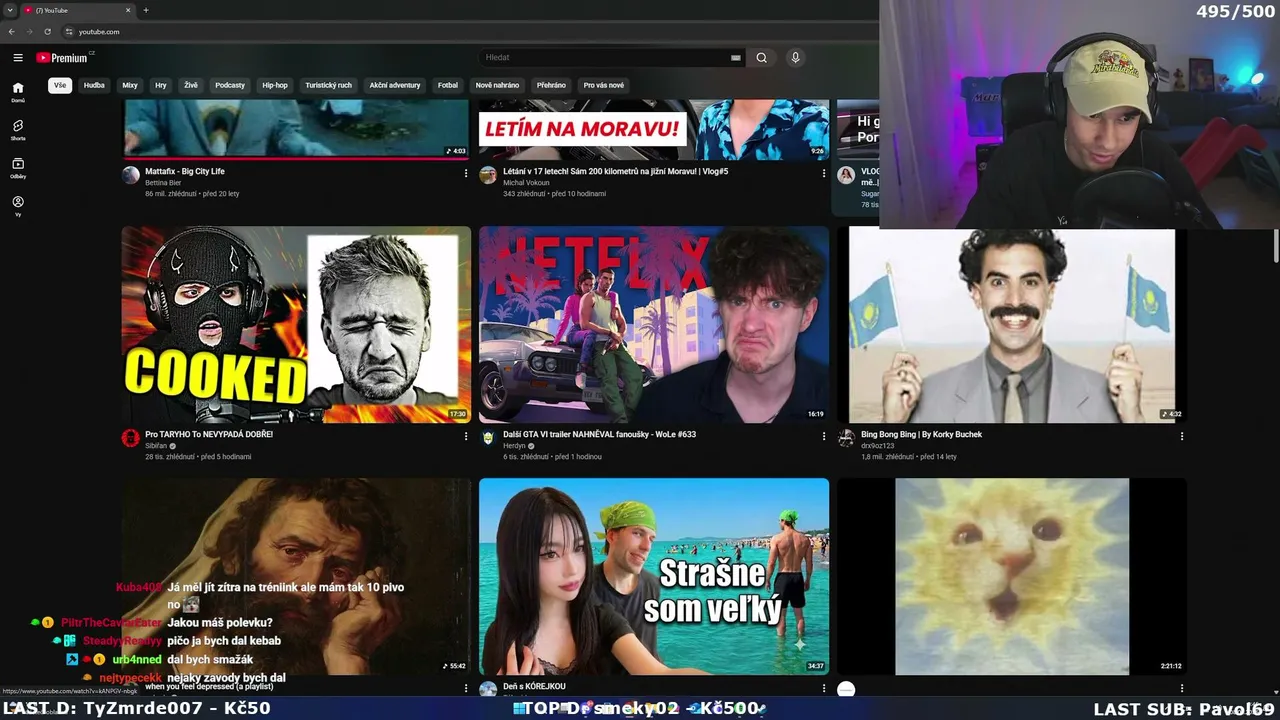Click the page vertical scrollbar
The height and width of the screenshot is (720, 1280).
pyautogui.click(x=1275, y=245)
